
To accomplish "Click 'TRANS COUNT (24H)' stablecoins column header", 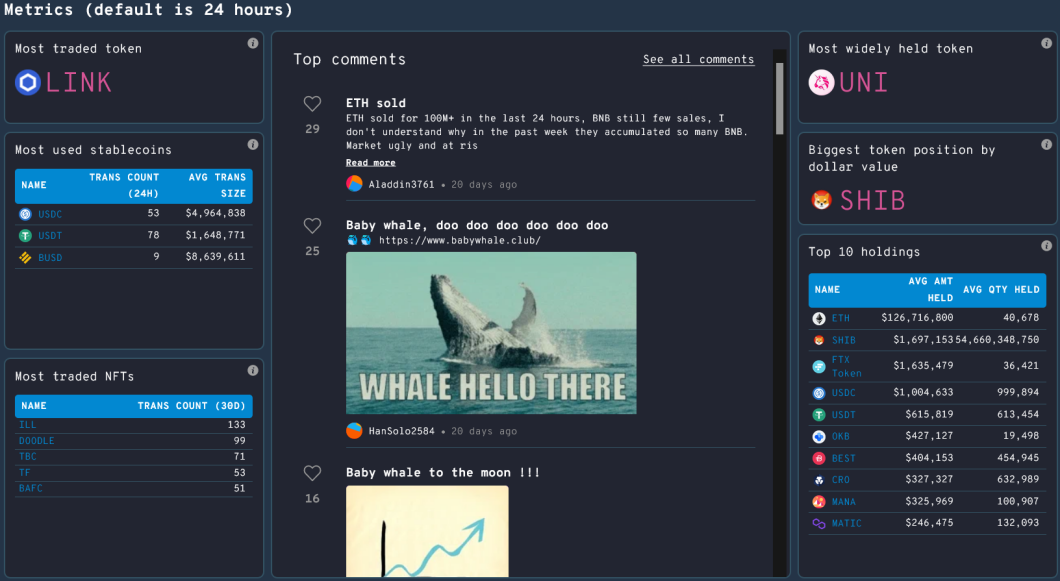I will (x=124, y=185).
